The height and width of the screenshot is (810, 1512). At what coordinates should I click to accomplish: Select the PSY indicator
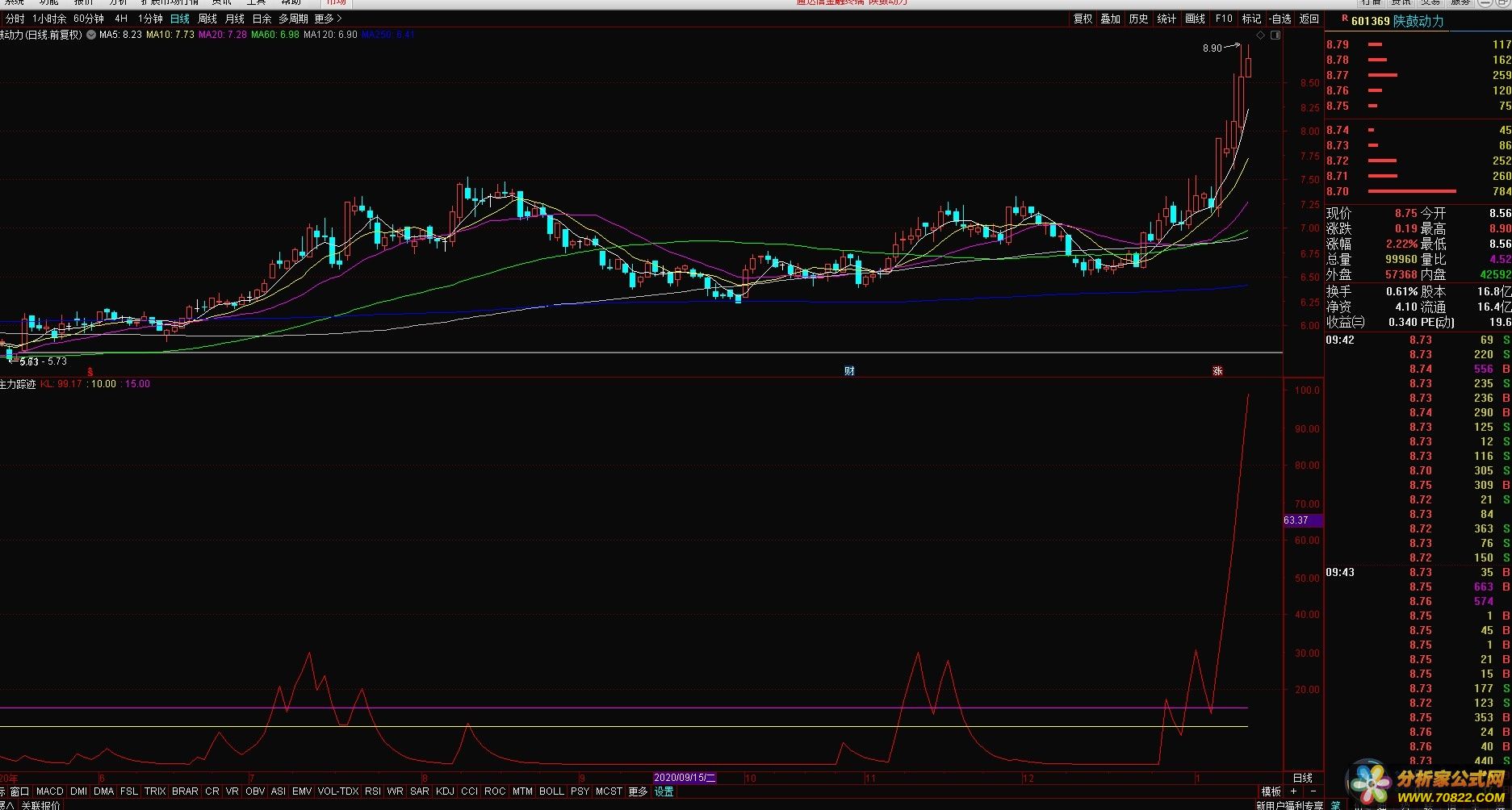[x=580, y=791]
